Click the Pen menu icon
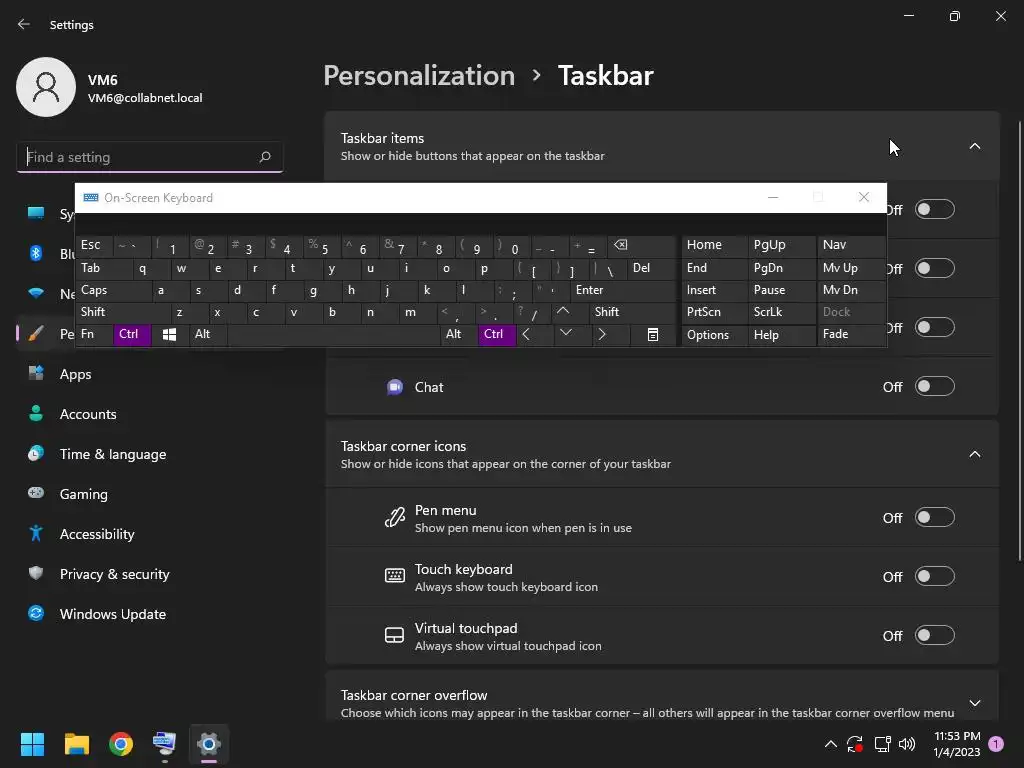The height and width of the screenshot is (768, 1024). click(394, 518)
